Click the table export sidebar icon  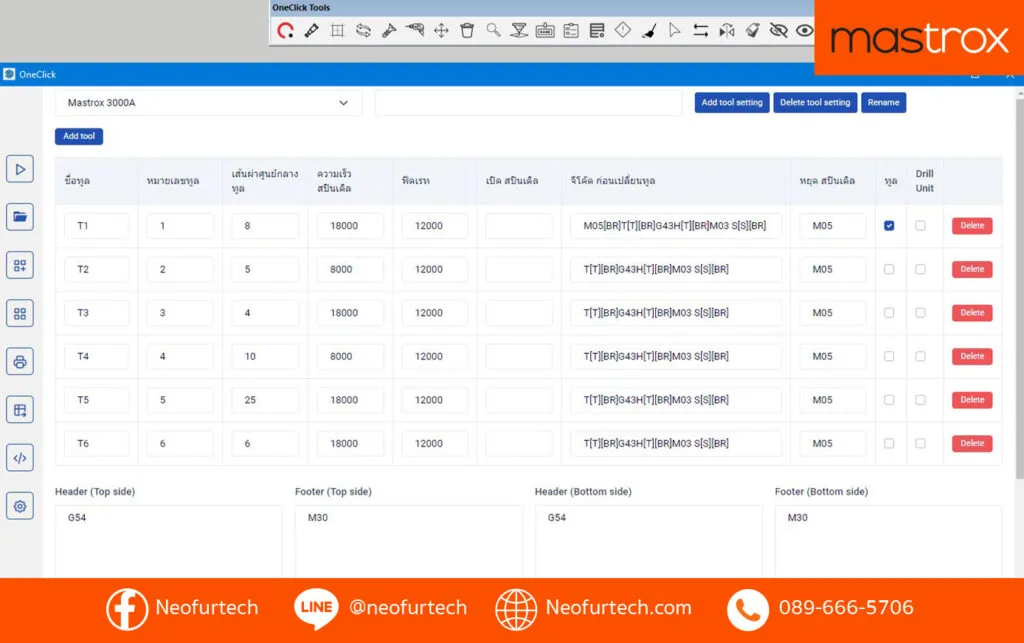tap(20, 410)
